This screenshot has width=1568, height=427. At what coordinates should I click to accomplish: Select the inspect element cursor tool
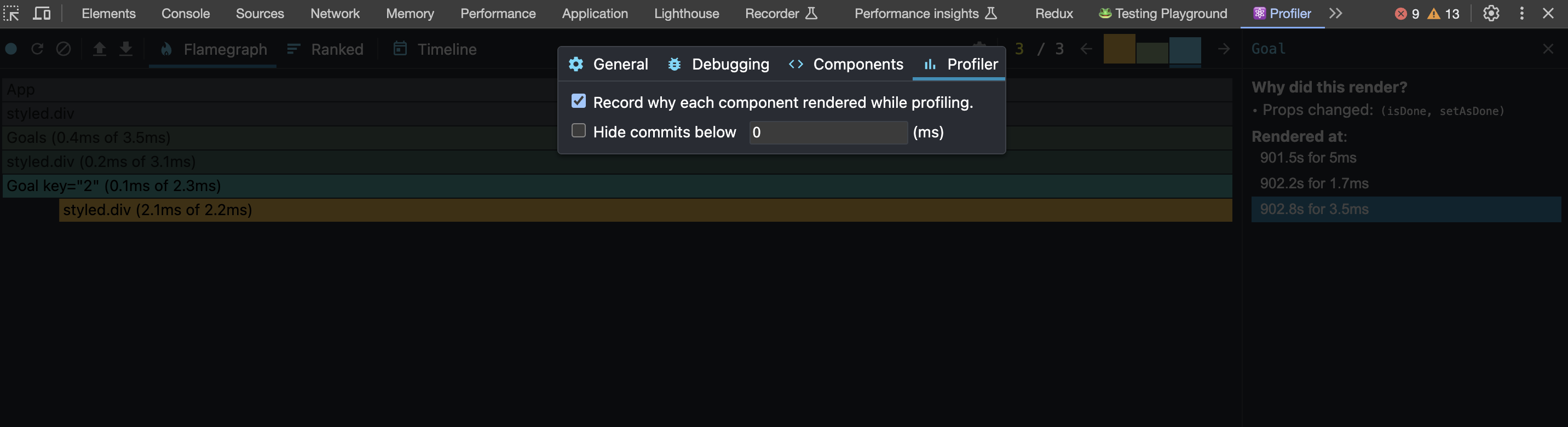11,13
